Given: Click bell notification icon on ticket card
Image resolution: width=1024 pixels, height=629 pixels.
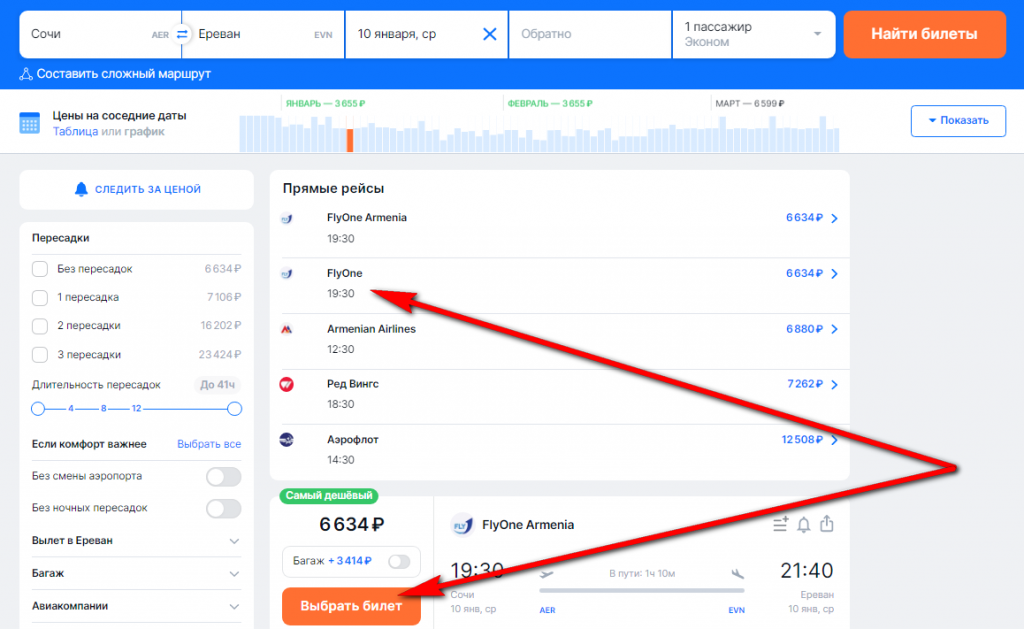Looking at the screenshot, I should pos(804,524).
